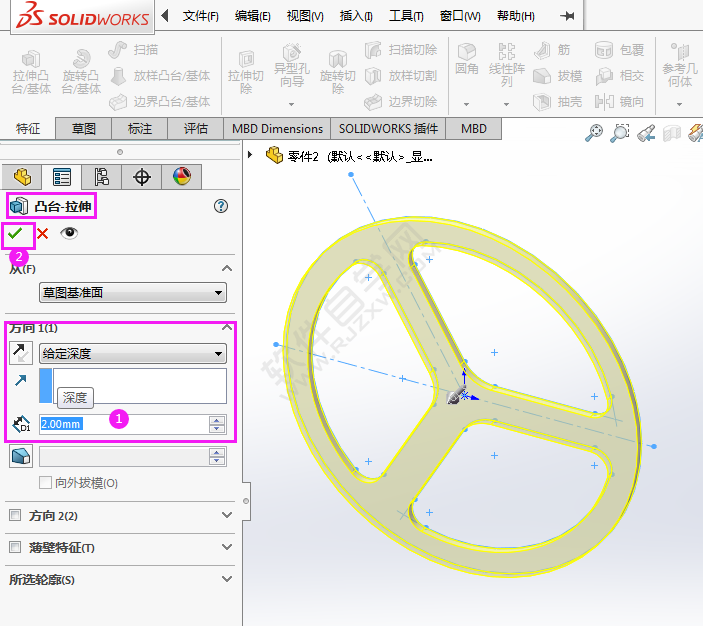Click the Zoom to Area icon
The width and height of the screenshot is (703, 626).
coord(620,133)
